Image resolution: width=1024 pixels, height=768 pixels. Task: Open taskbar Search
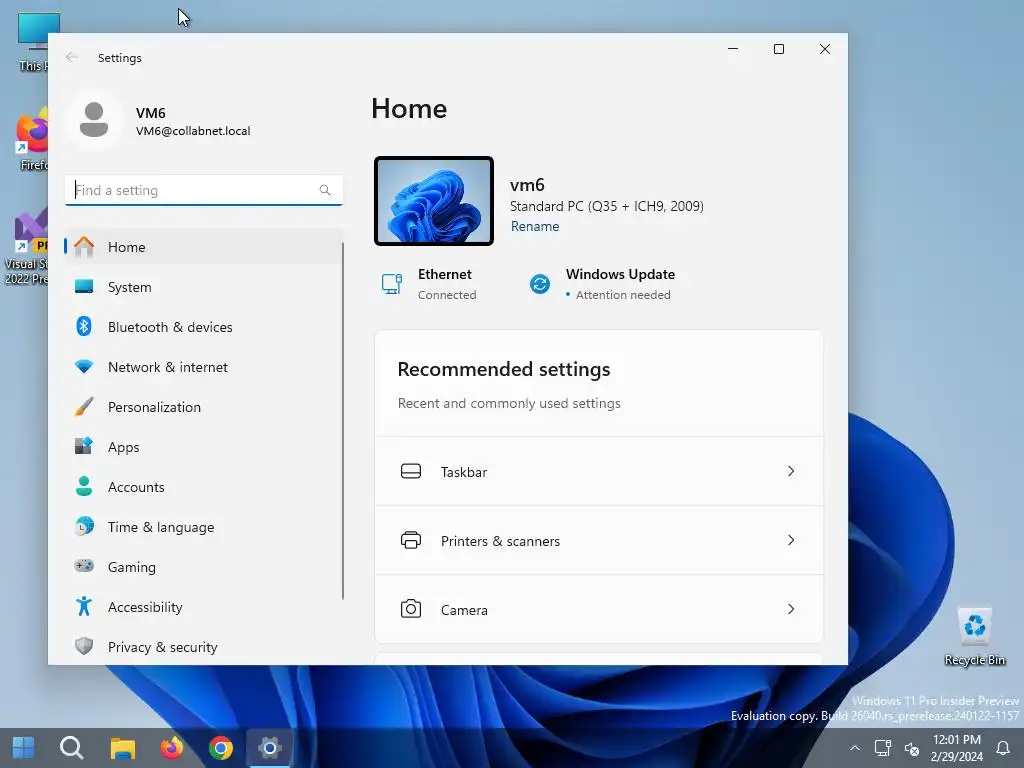point(72,748)
